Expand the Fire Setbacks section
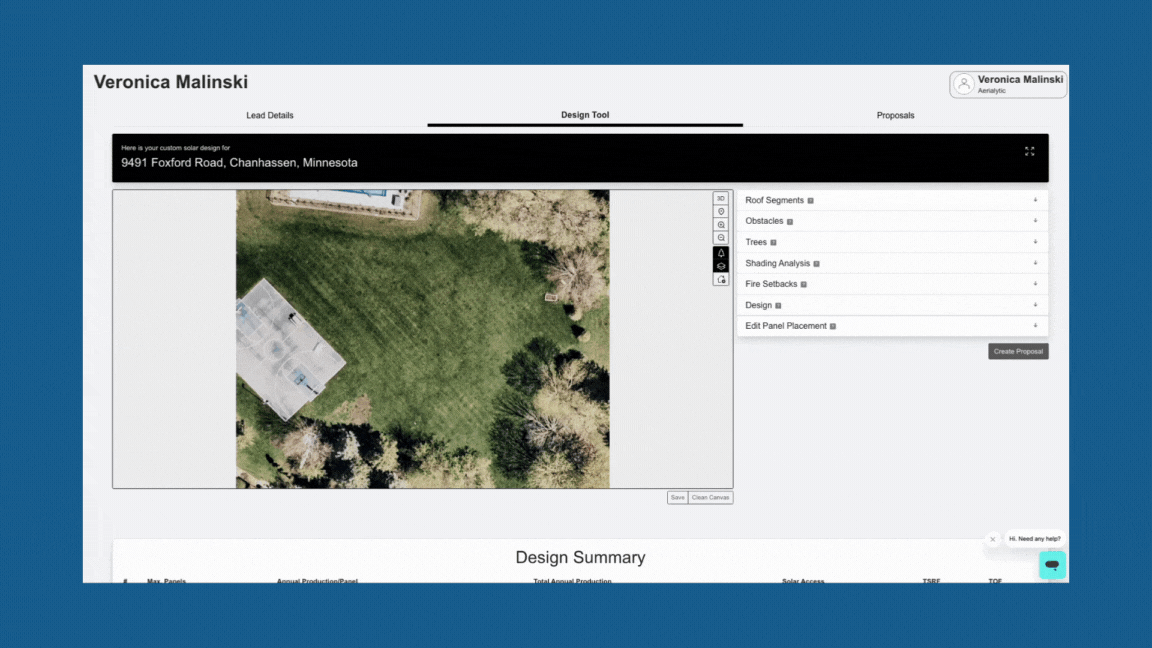The height and width of the screenshot is (648, 1152). coord(892,284)
